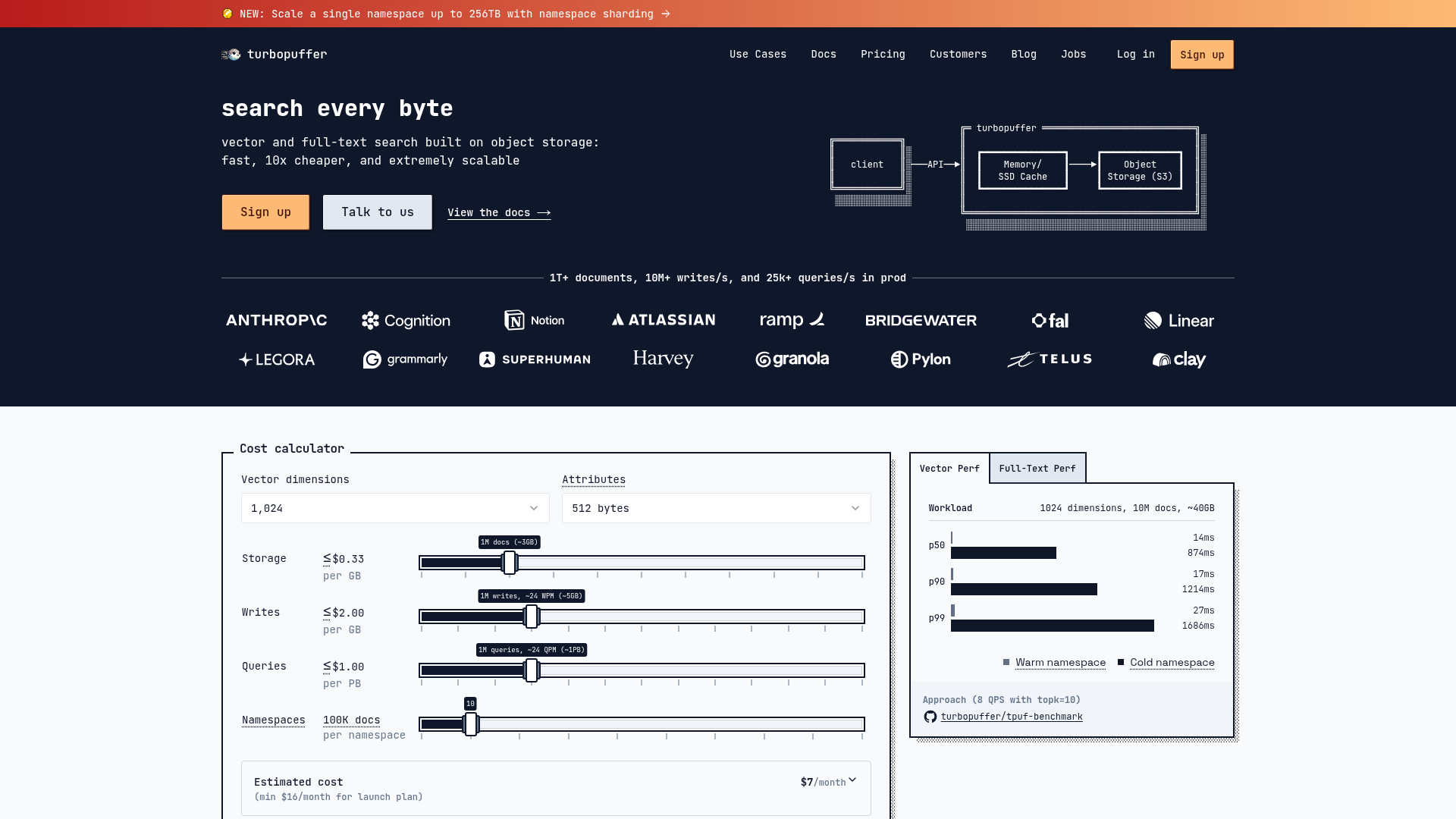Viewport: 1456px width, 819px height.
Task: Click Log in in the header
Action: pyautogui.click(x=1135, y=55)
